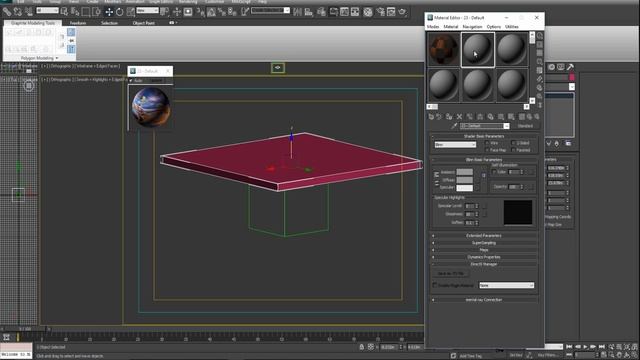Screen dimensions: 640x360
Task: Click the Align tool in main toolbar
Action: pyautogui.click(x=309, y=12)
